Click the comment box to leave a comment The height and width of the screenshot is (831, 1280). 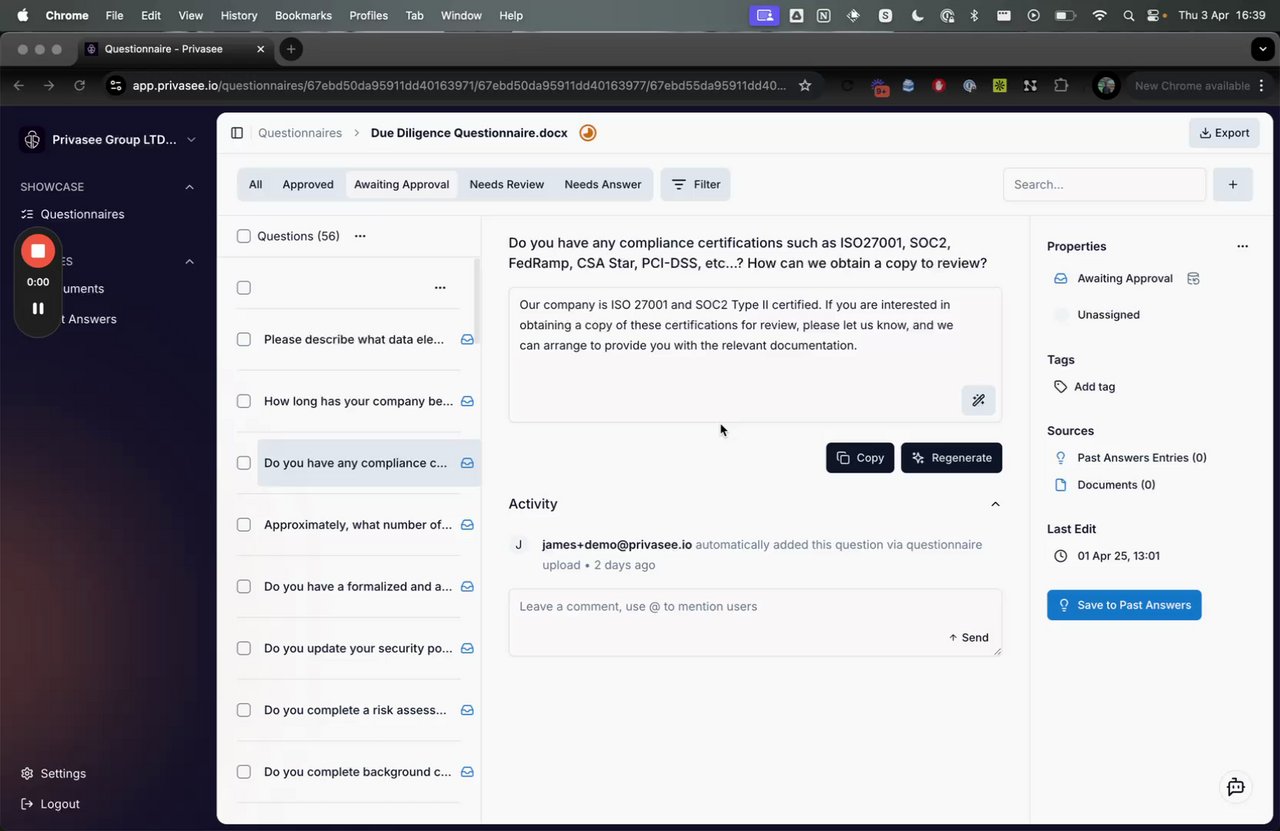coord(755,622)
